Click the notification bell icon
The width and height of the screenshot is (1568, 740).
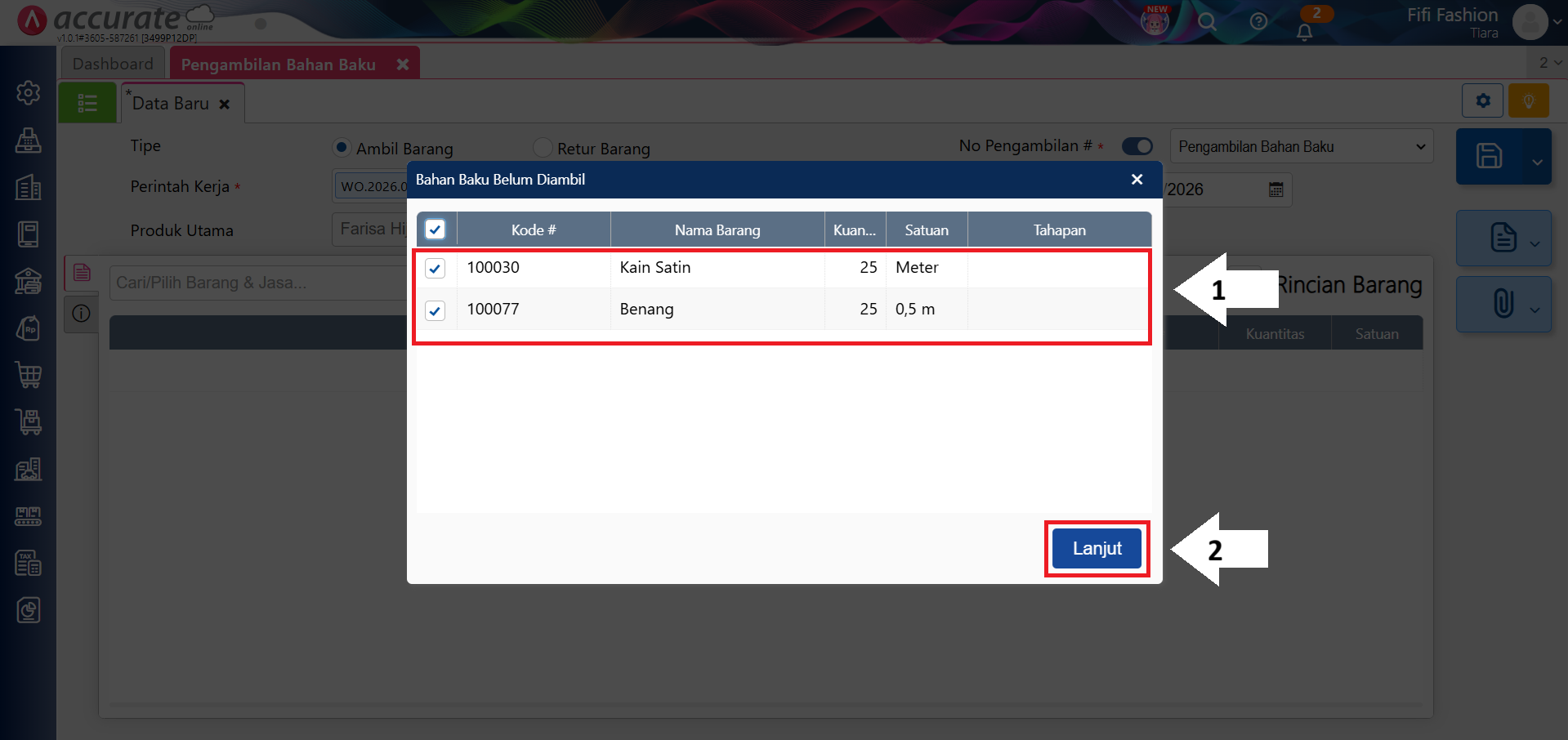[x=1304, y=32]
